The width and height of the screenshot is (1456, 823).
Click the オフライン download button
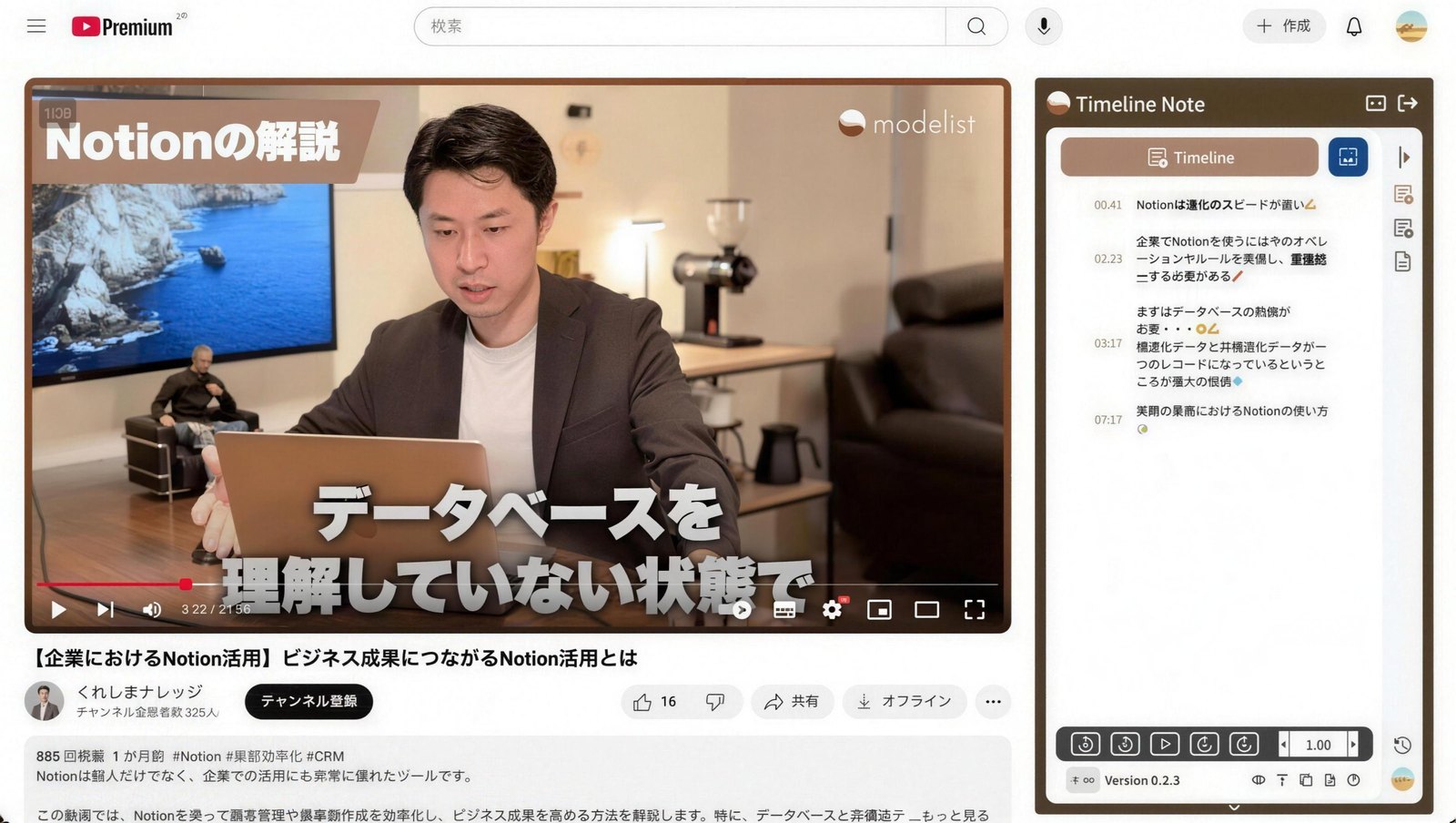click(x=905, y=701)
